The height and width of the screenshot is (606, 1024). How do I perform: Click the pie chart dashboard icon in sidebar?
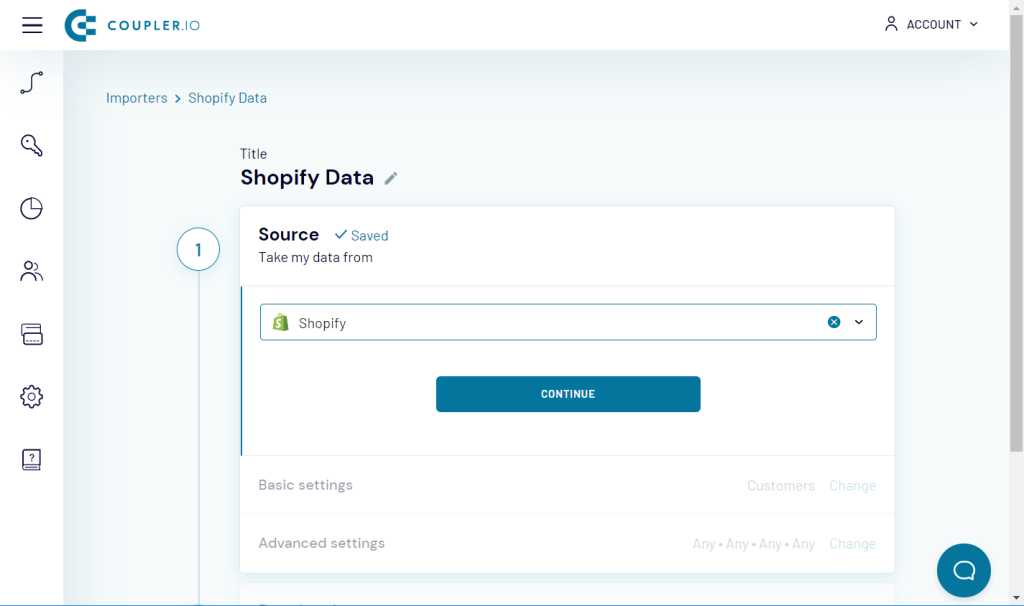point(31,208)
